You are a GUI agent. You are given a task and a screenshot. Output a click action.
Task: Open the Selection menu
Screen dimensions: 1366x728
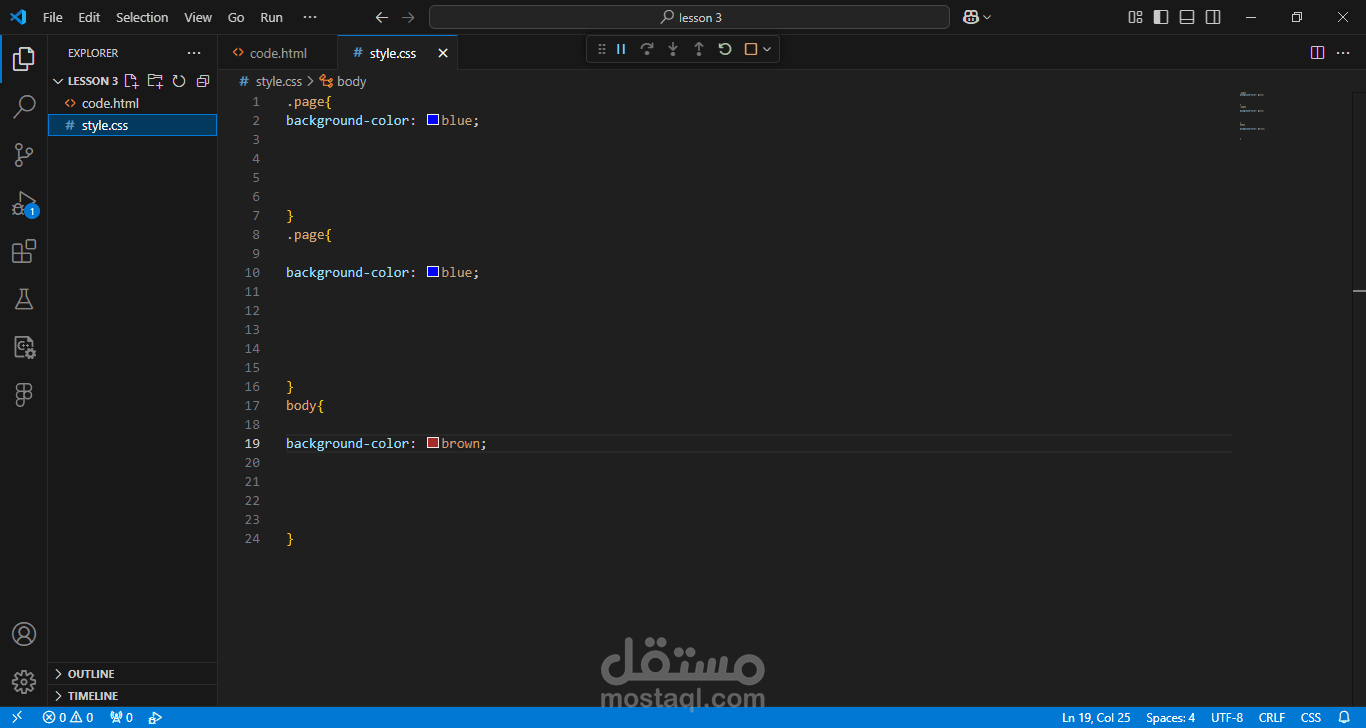coord(142,17)
